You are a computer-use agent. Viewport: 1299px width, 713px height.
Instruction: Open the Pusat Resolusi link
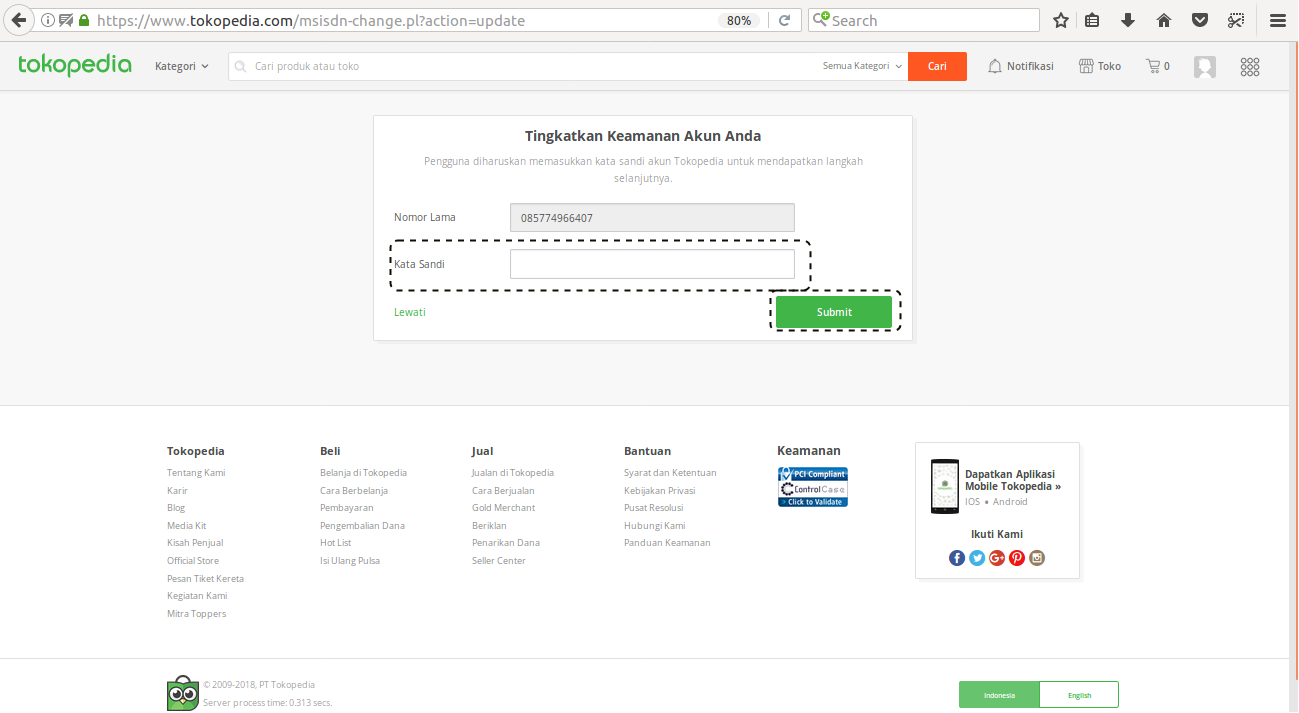click(x=654, y=508)
